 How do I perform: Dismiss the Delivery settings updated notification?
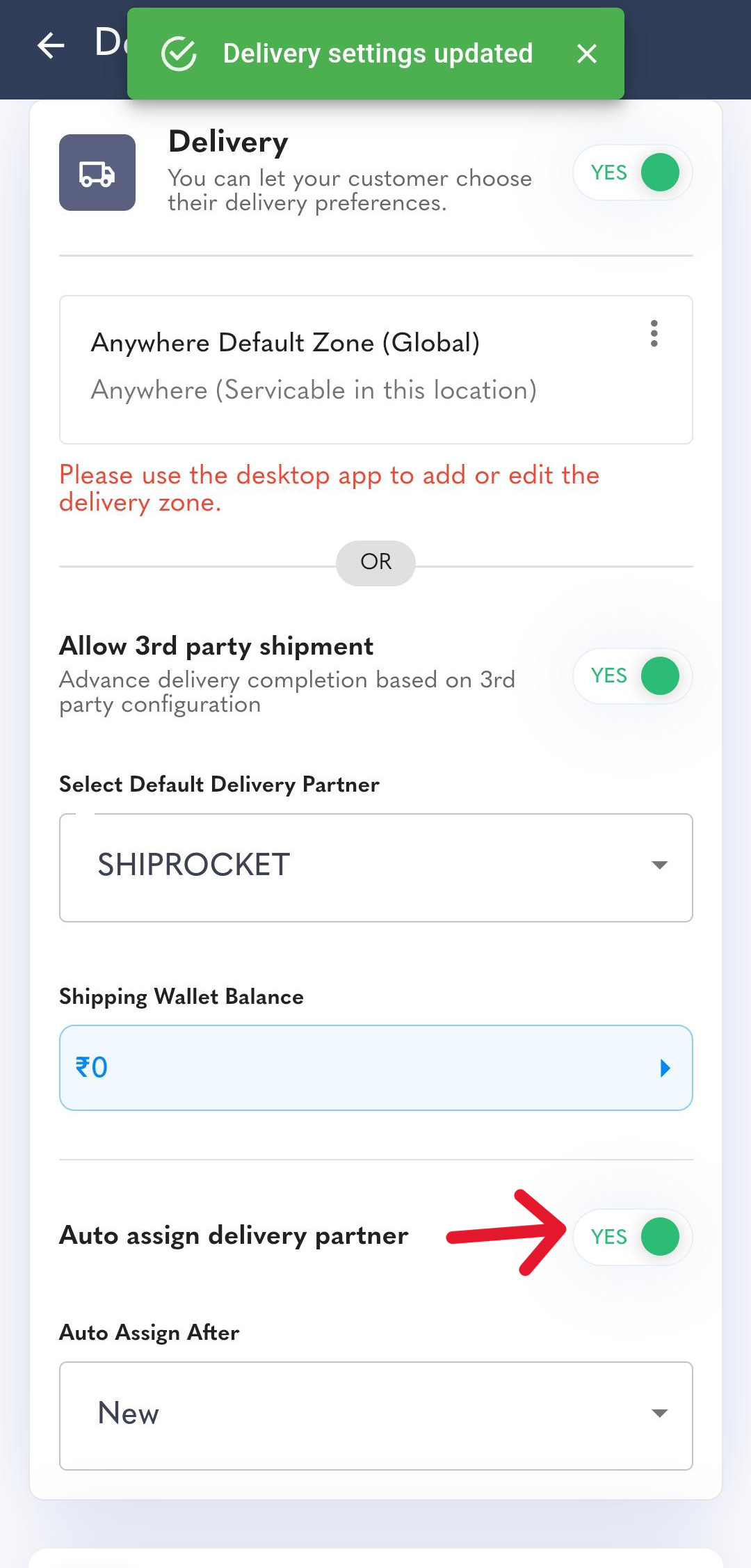click(x=587, y=54)
